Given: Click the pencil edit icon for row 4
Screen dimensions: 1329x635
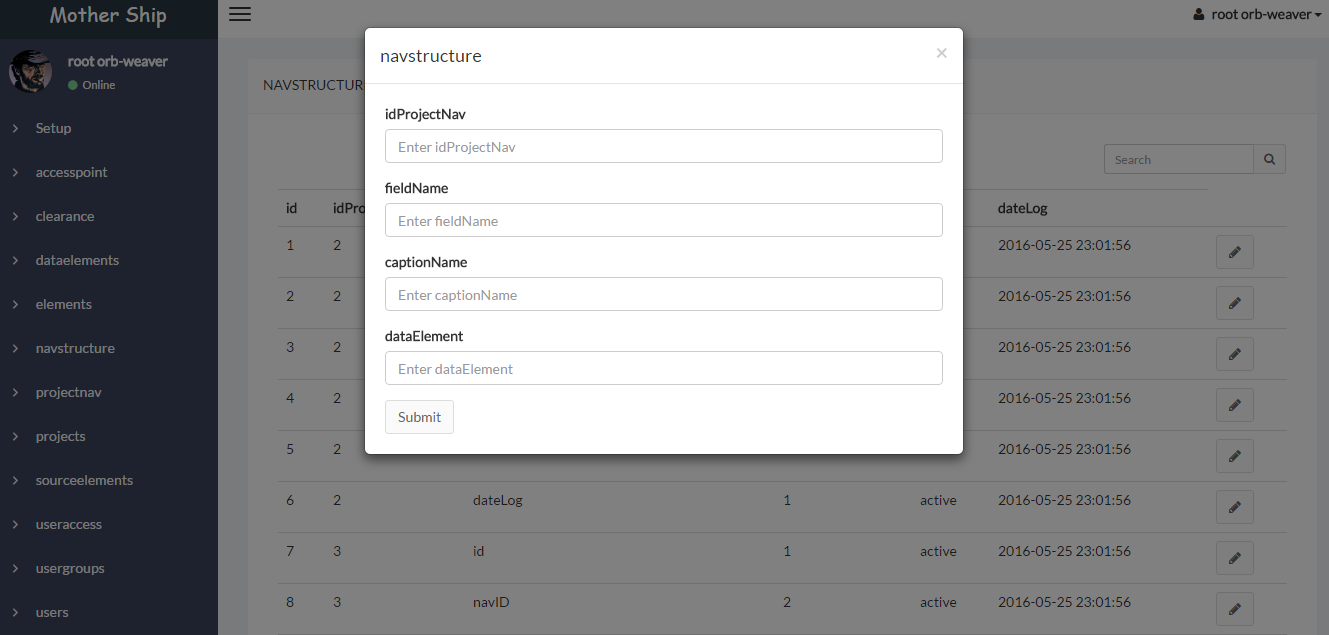Looking at the screenshot, I should coord(1234,405).
